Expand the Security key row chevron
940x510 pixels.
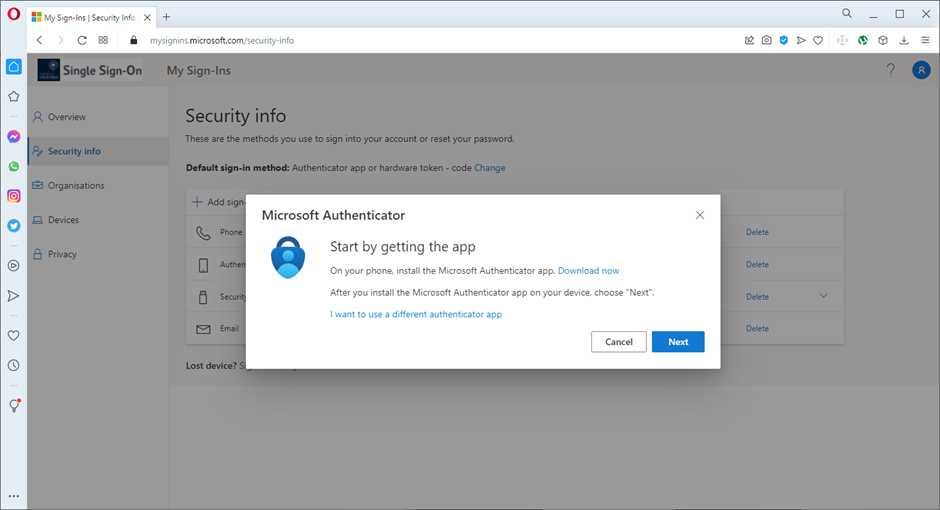(x=824, y=296)
